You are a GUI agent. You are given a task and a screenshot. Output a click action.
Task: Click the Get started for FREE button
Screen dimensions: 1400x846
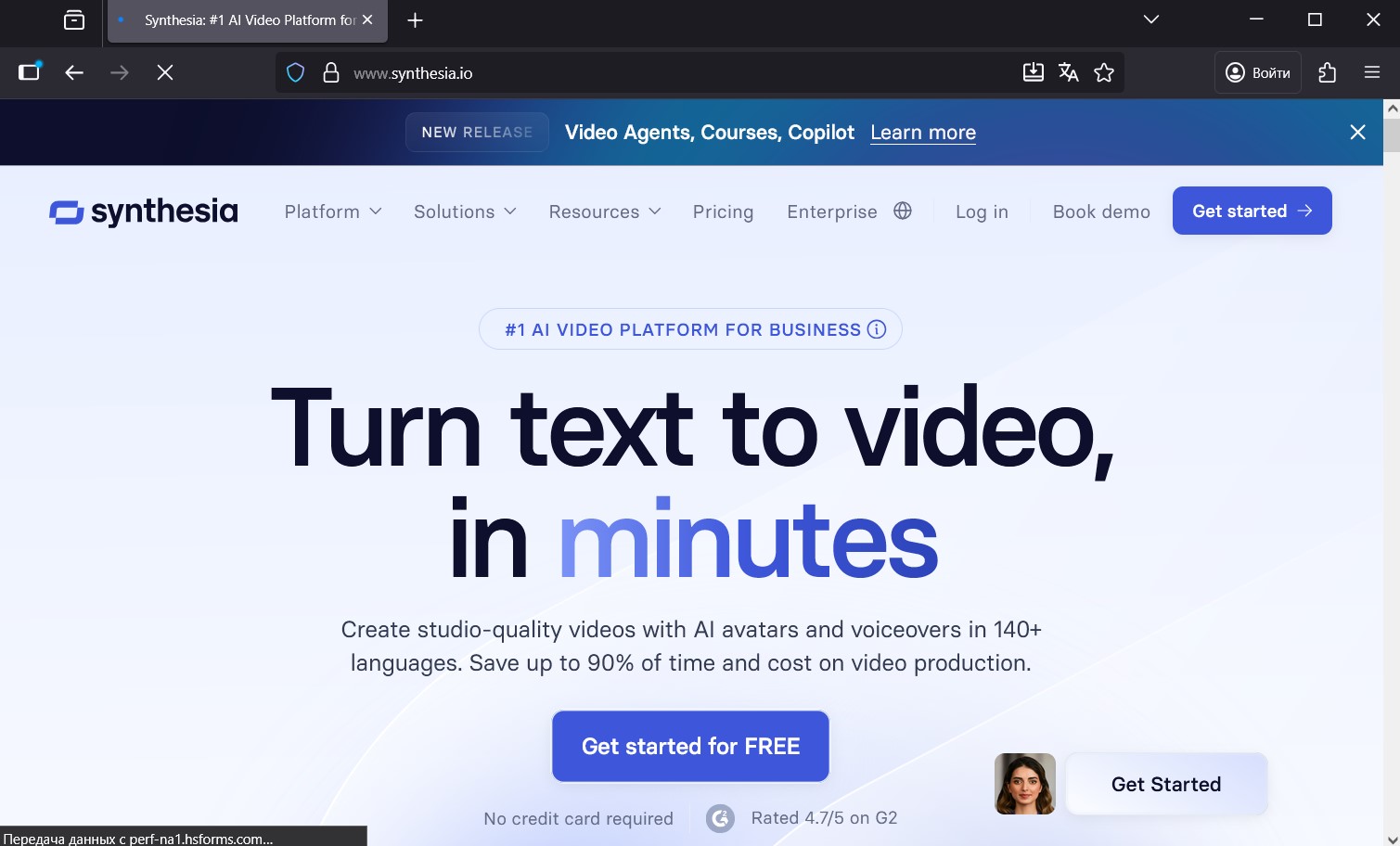point(690,746)
